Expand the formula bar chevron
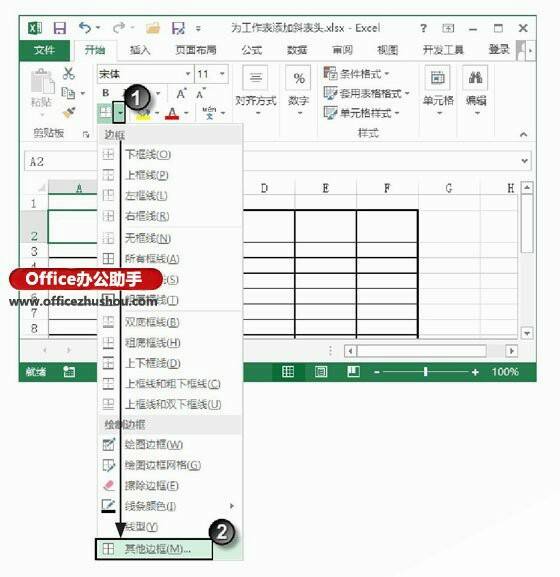This screenshot has width=560, height=577. [x=524, y=161]
